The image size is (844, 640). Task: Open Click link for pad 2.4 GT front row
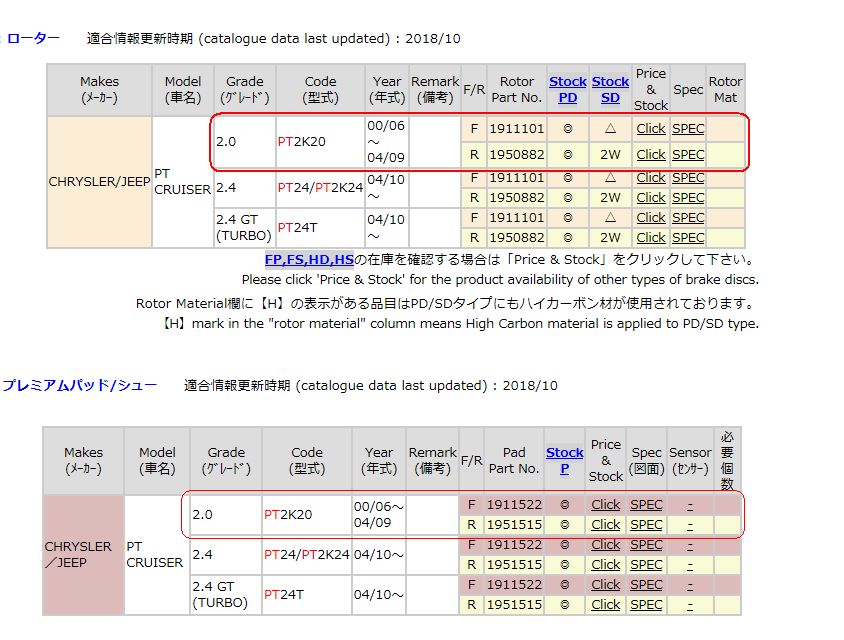(x=606, y=585)
